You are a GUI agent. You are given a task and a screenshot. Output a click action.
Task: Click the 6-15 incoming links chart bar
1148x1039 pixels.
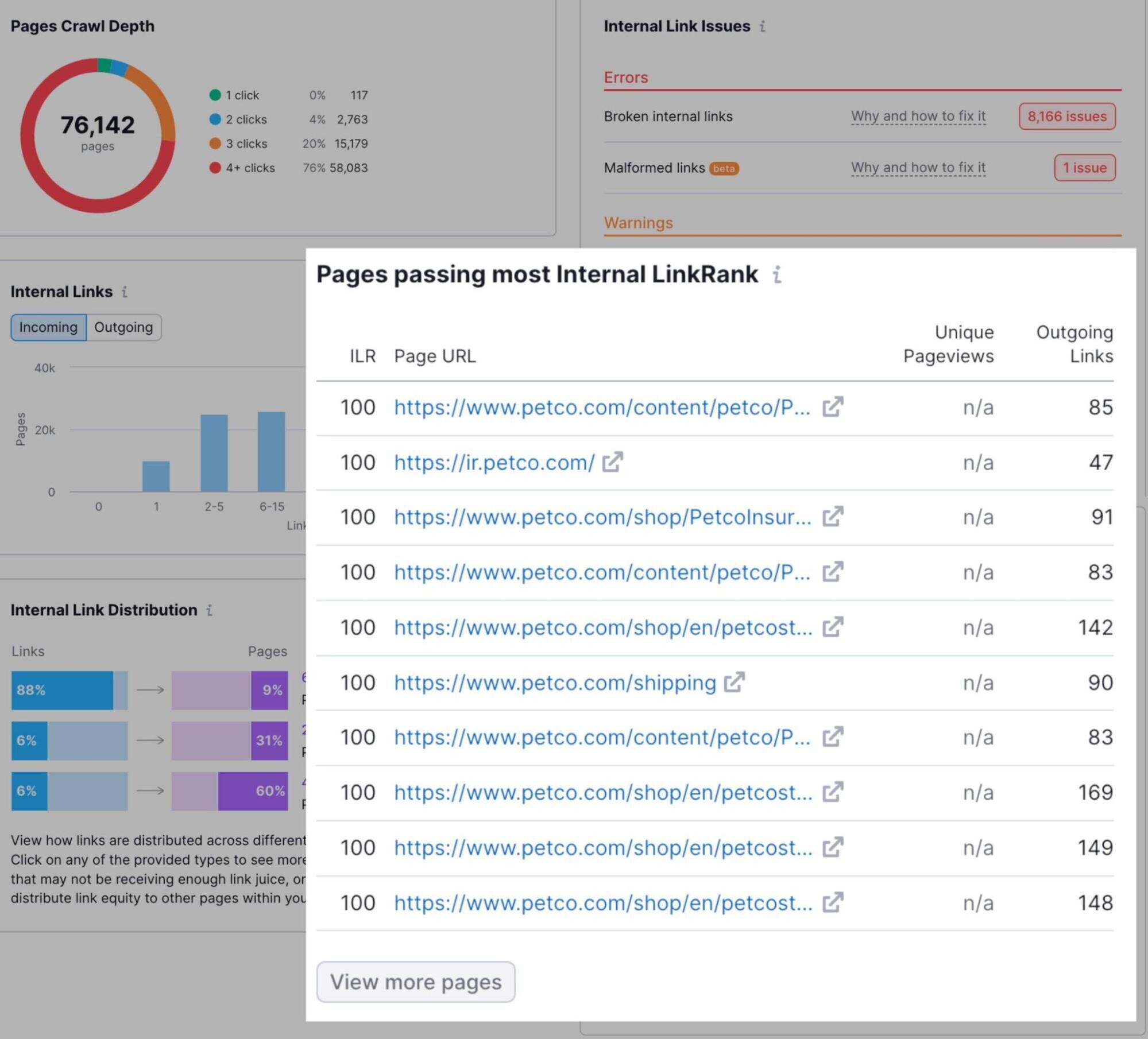tap(271, 451)
